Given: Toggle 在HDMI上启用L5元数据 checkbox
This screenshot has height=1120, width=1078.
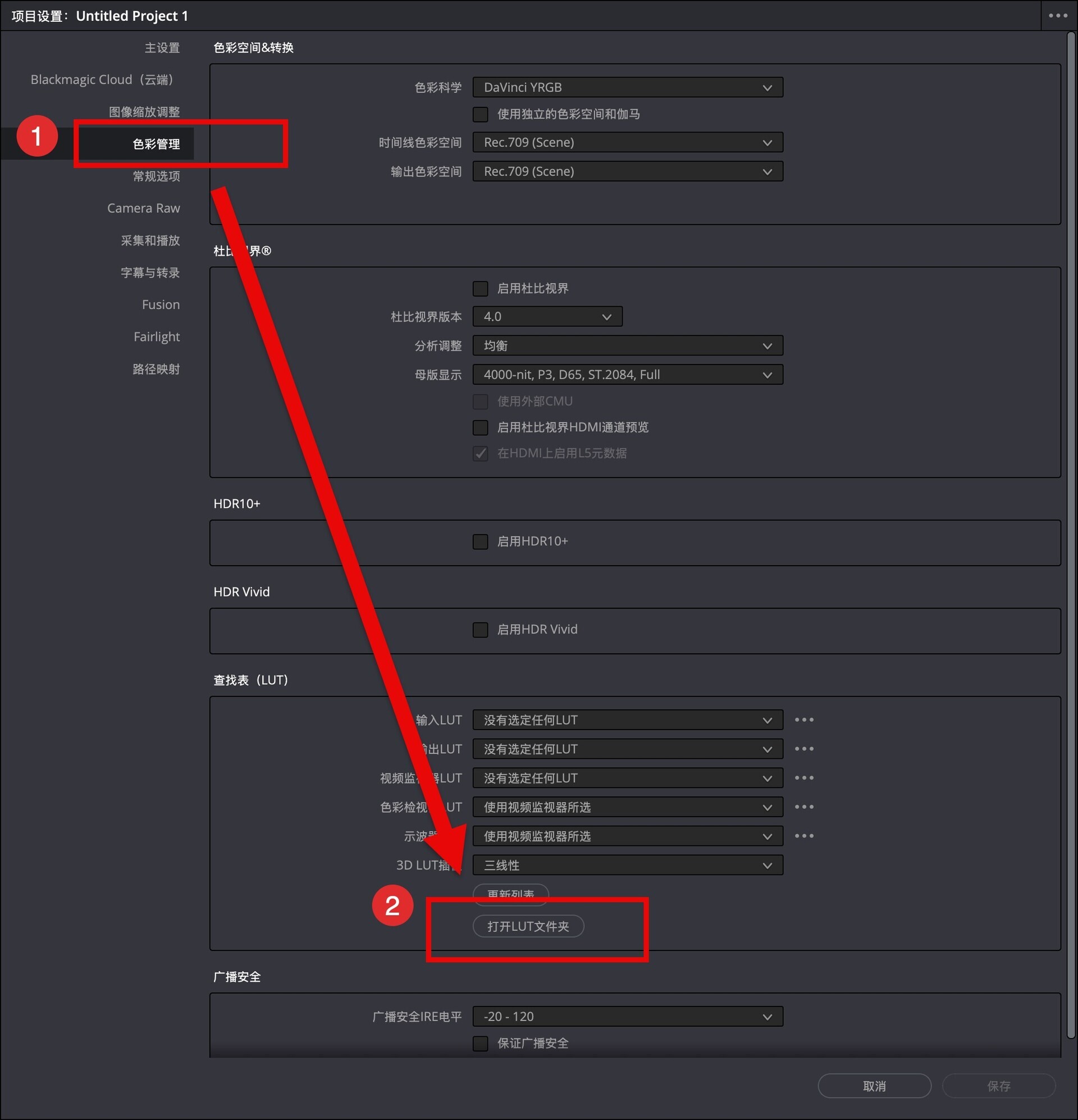Looking at the screenshot, I should click(481, 454).
